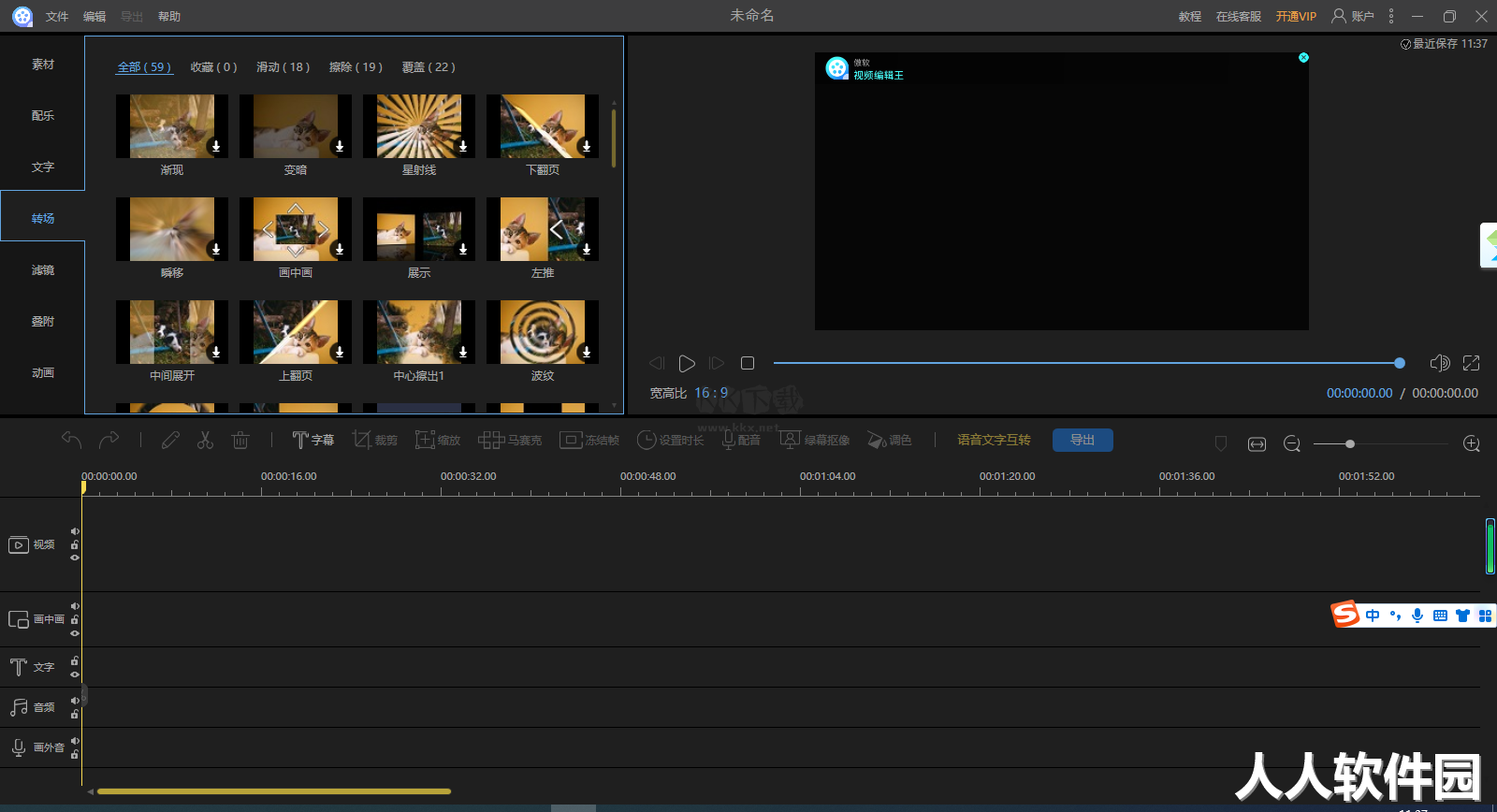
Task: Open the 配乐 music tab in sidebar
Action: coord(43,116)
